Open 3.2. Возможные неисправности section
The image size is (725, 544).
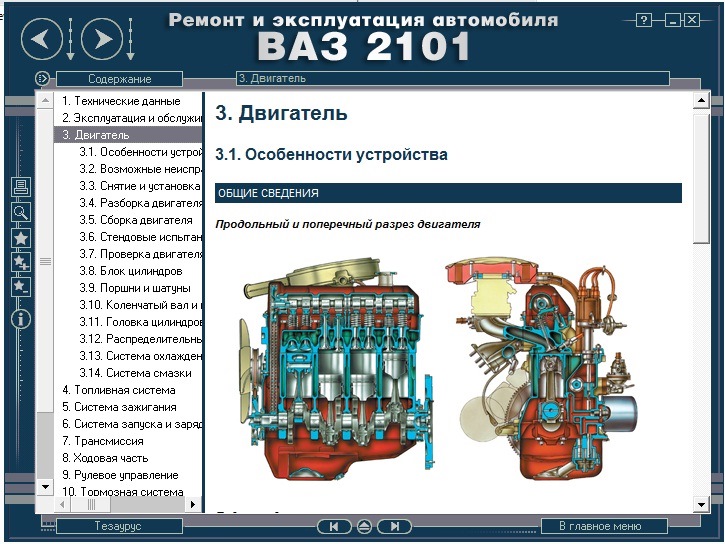click(141, 169)
